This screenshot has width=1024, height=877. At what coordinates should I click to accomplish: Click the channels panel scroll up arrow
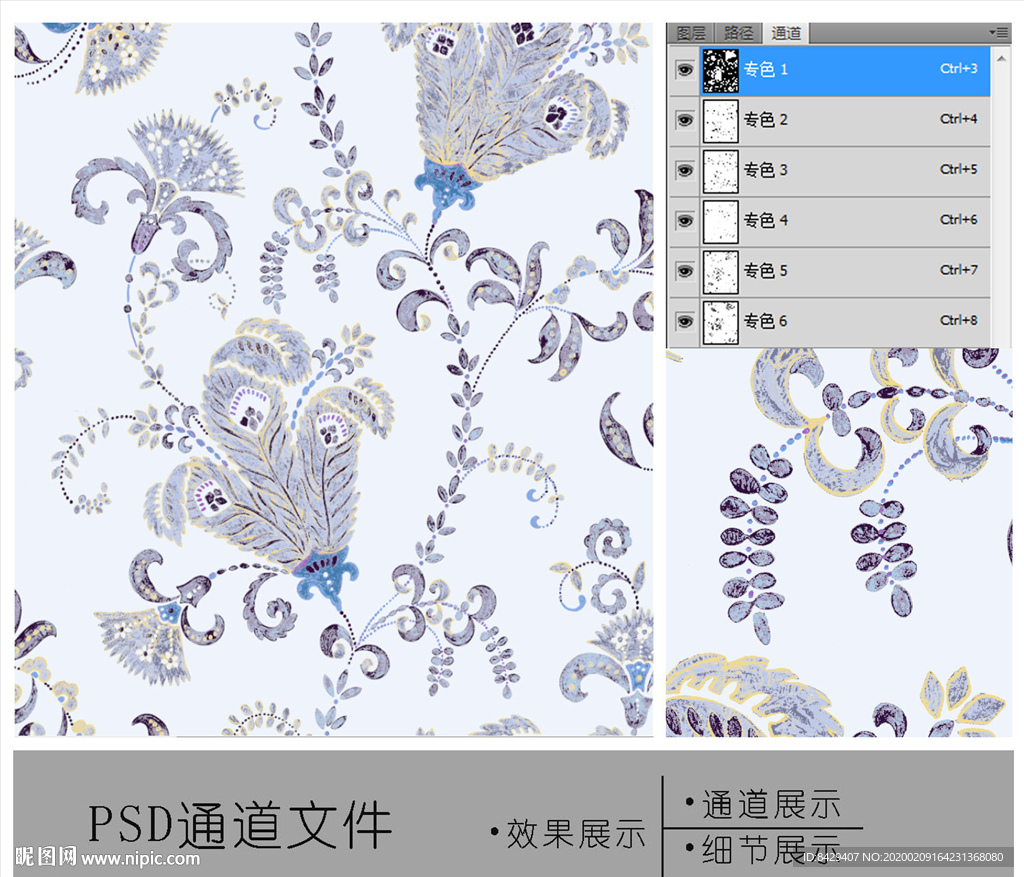(1001, 58)
